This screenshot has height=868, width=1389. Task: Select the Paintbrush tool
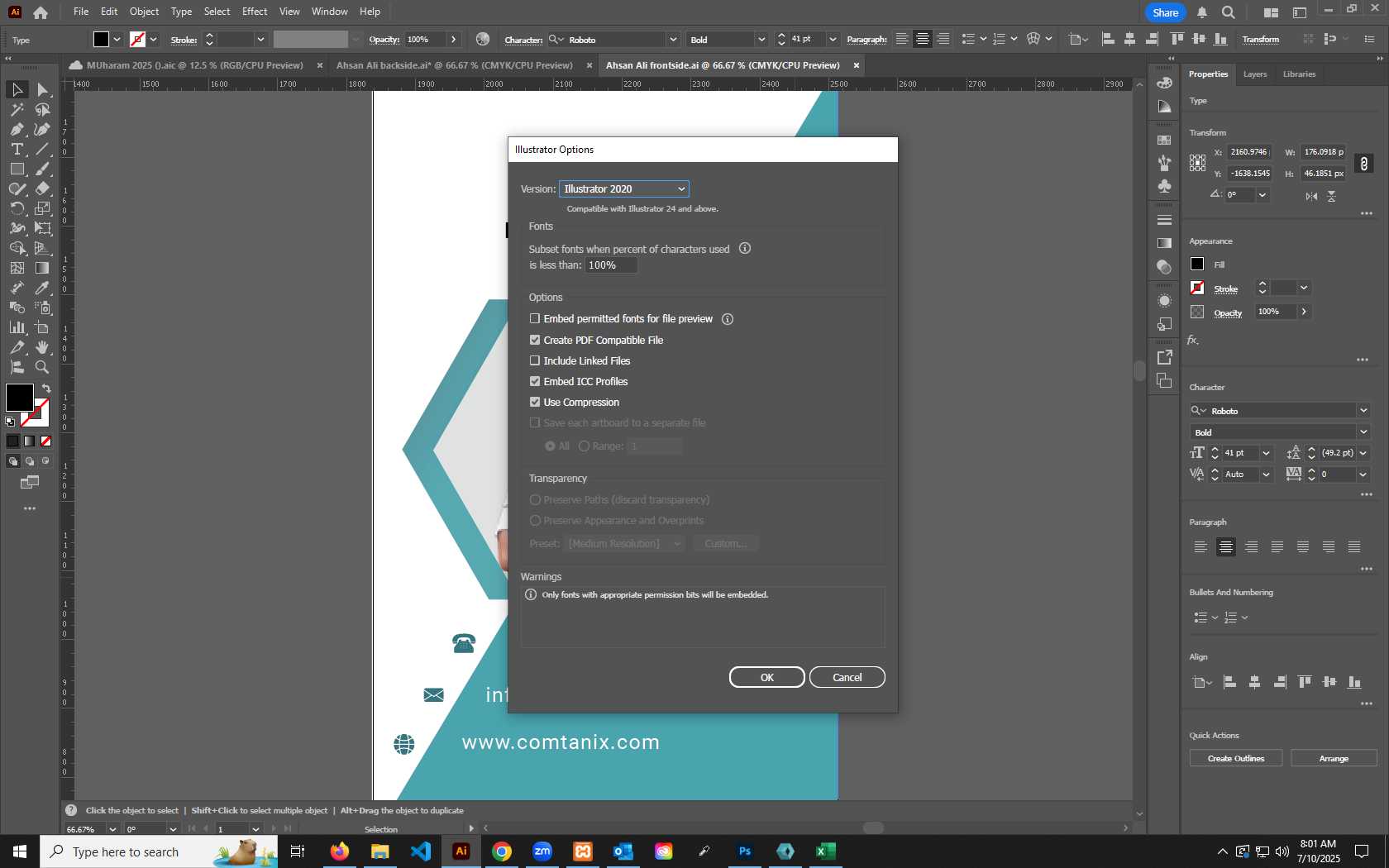(x=43, y=169)
